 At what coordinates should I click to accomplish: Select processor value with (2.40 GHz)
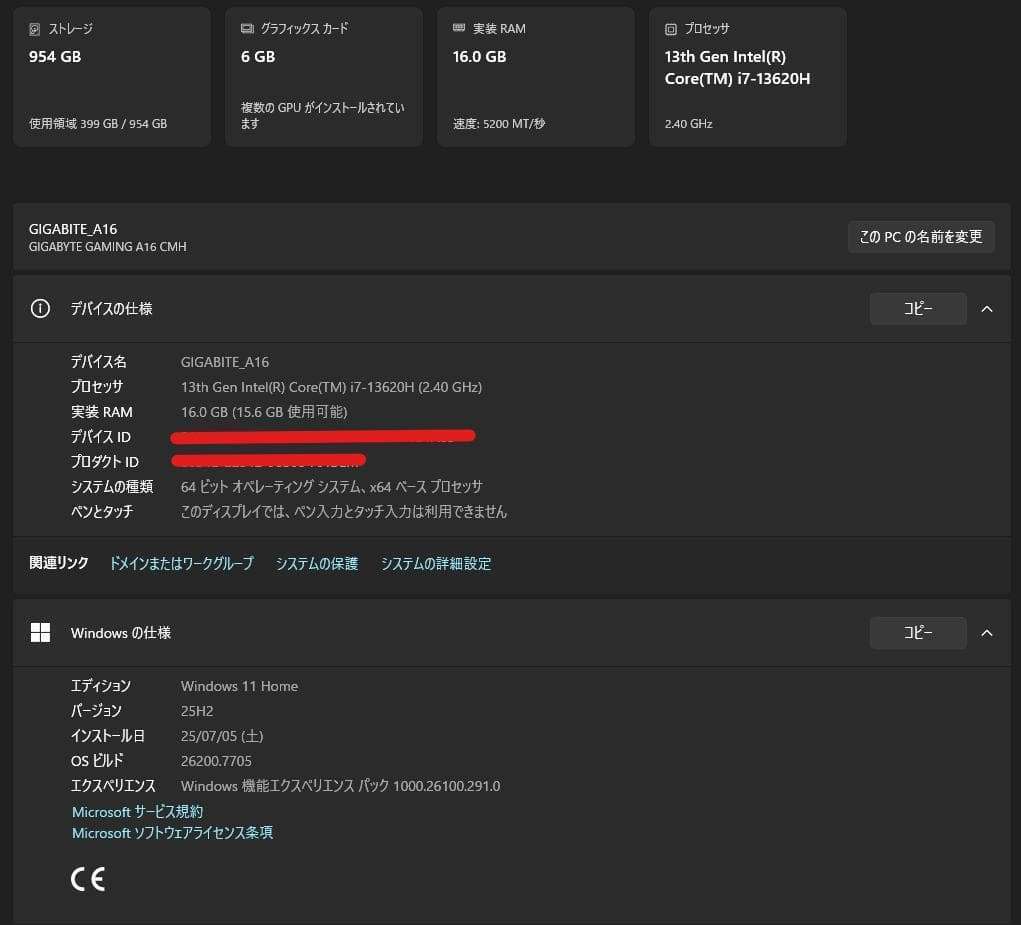[x=331, y=387]
